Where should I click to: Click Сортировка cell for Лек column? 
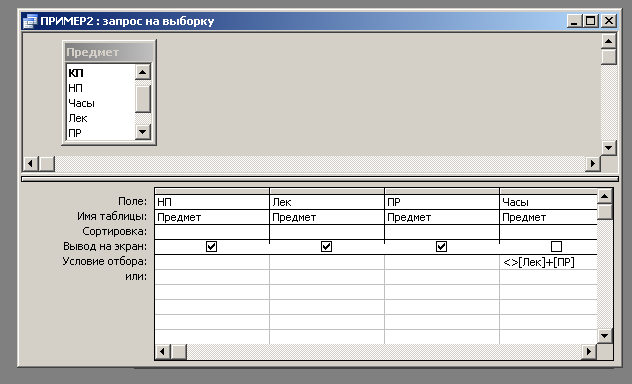click(327, 232)
